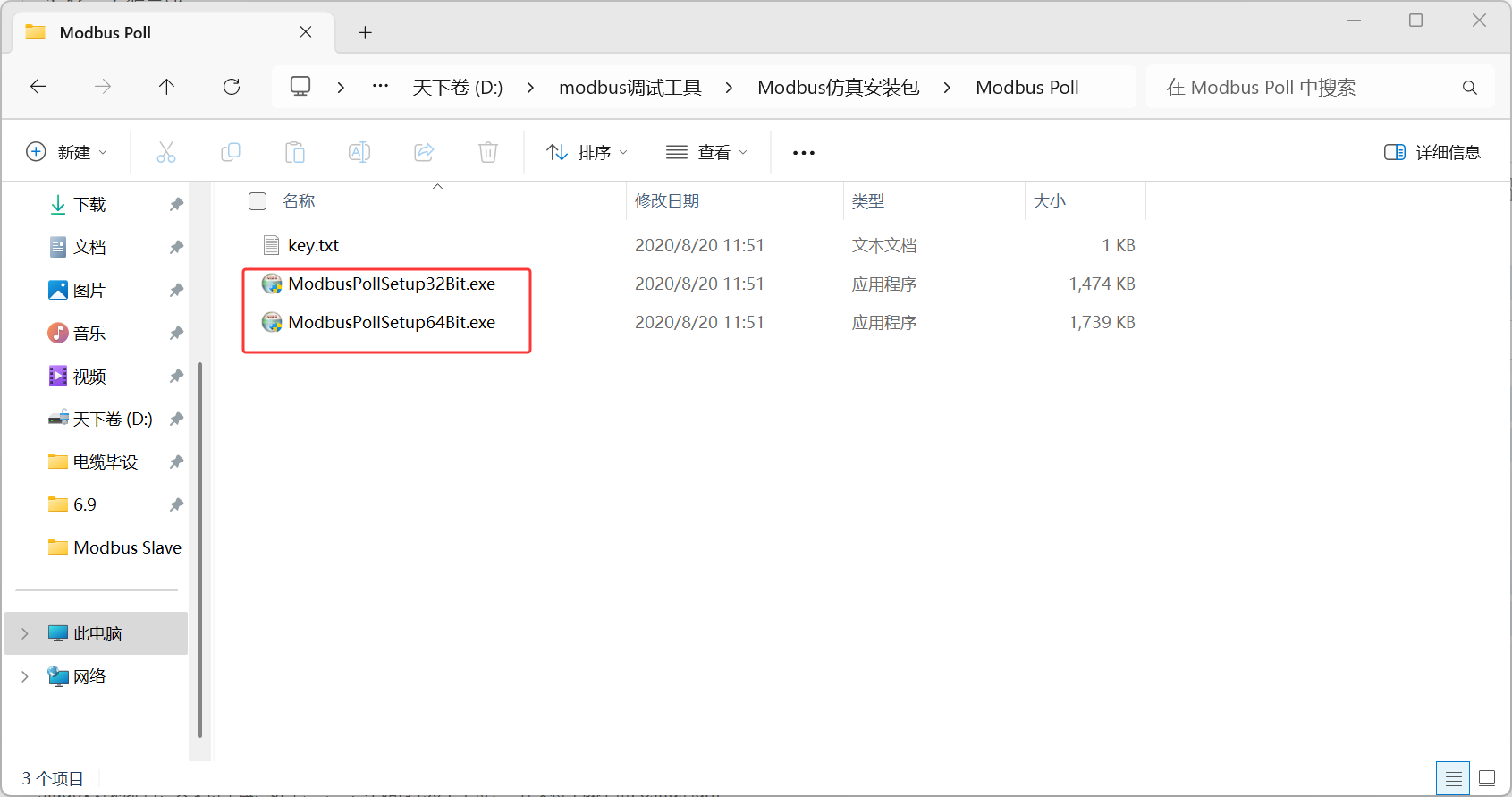Viewport: 1512px width, 797px height.
Task: Expand the 网络 tree node
Action: coord(25,676)
